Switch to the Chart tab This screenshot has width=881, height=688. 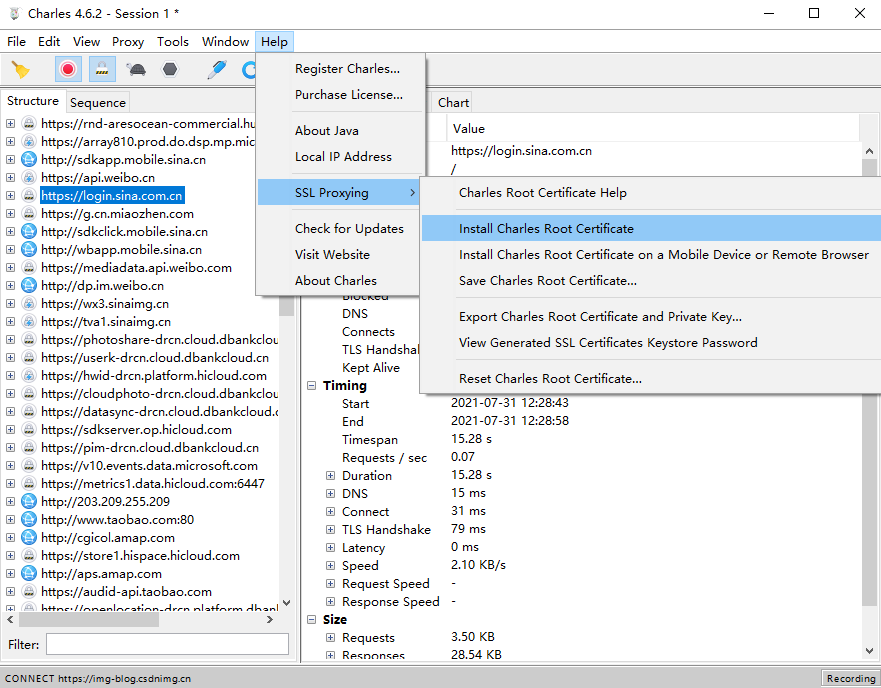pos(453,102)
